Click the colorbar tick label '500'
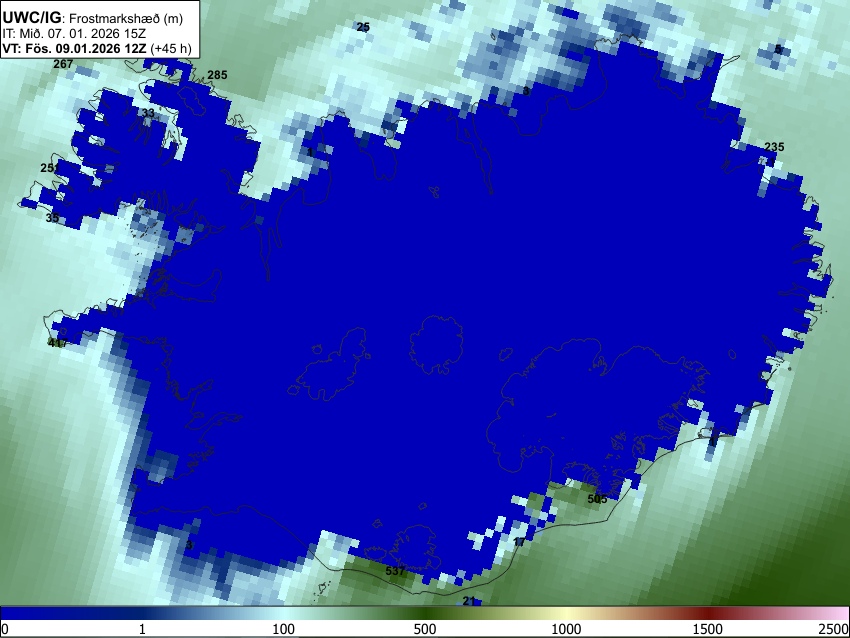This screenshot has height=638, width=850. [x=425, y=629]
